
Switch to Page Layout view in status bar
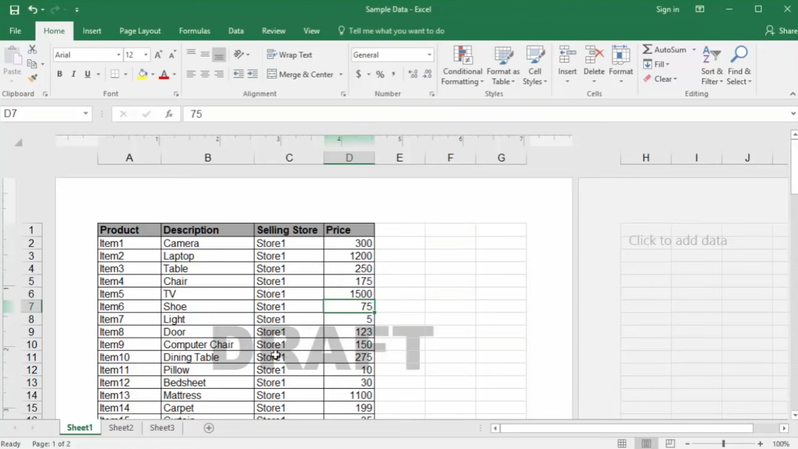click(646, 444)
